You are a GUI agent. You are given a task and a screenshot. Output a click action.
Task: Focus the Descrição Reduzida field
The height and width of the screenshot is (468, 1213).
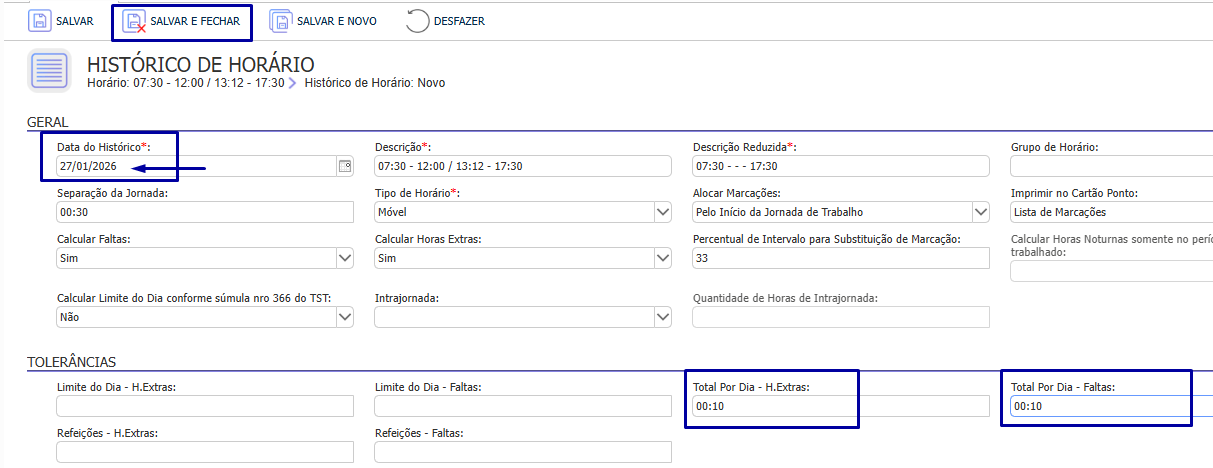(840, 166)
